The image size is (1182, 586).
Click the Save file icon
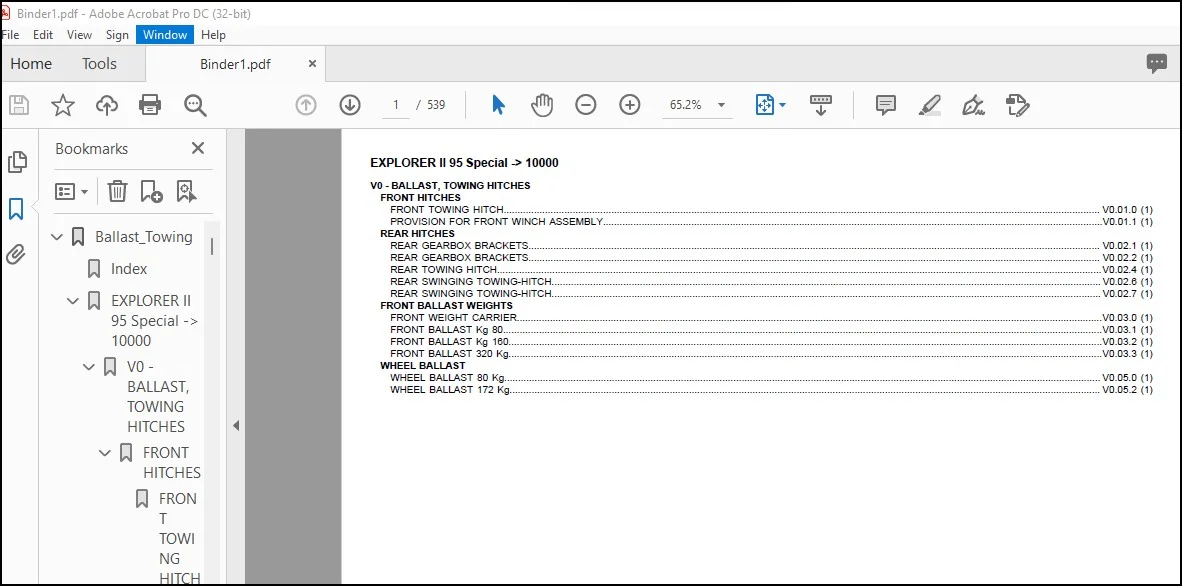pyautogui.click(x=19, y=105)
